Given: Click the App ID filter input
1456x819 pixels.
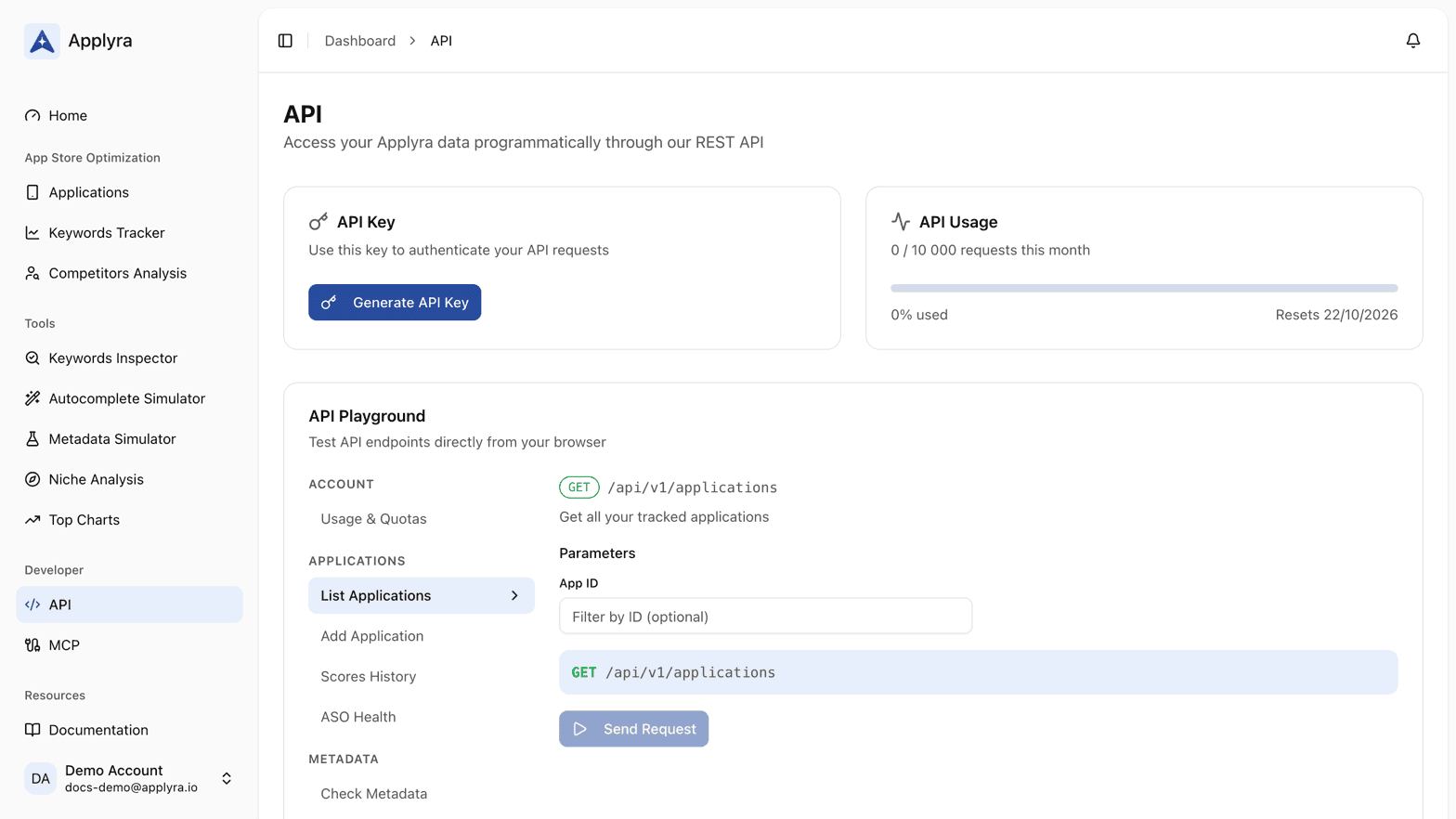Looking at the screenshot, I should pos(765,617).
